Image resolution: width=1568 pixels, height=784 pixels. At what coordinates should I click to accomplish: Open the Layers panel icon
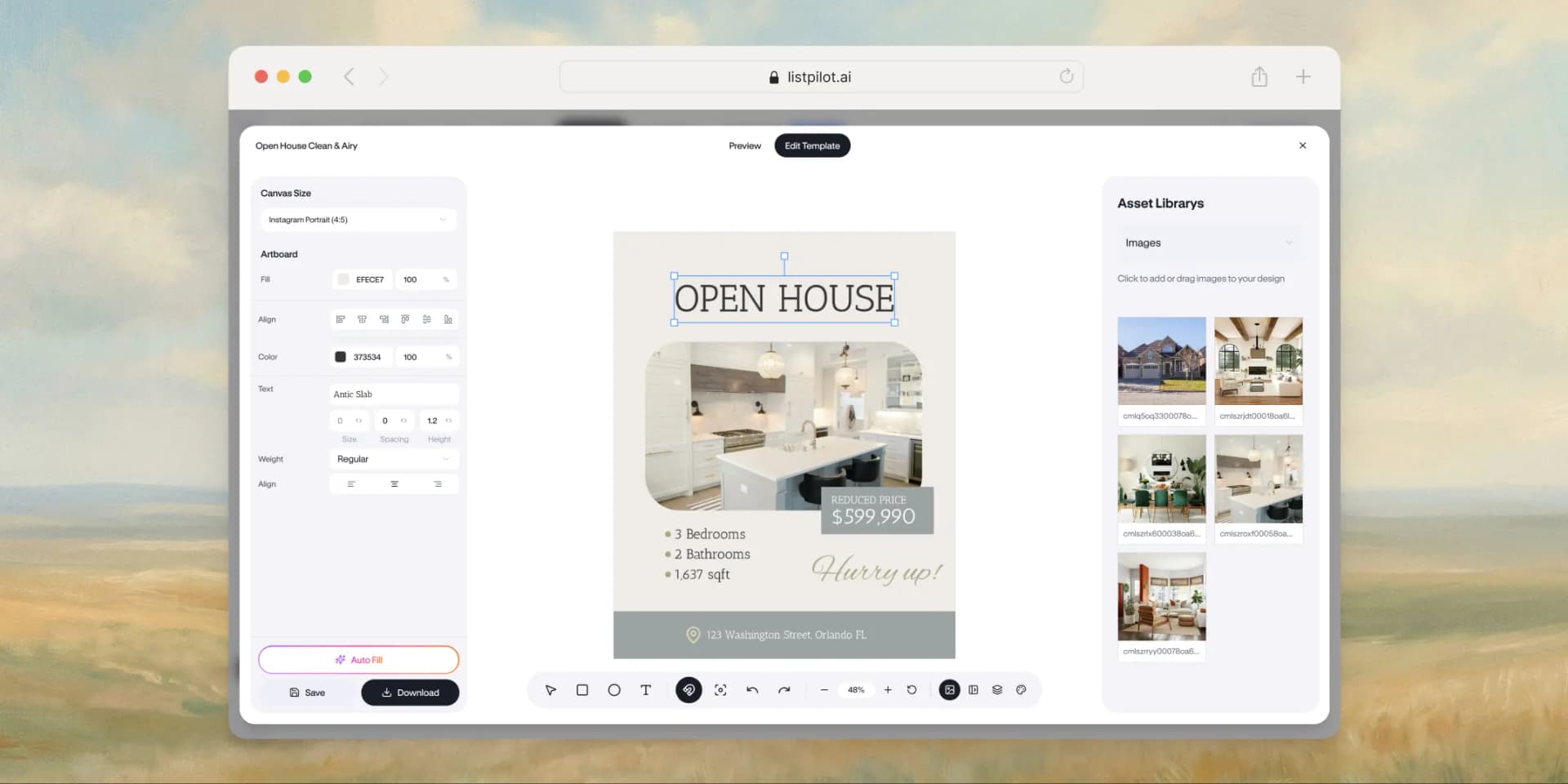(996, 690)
